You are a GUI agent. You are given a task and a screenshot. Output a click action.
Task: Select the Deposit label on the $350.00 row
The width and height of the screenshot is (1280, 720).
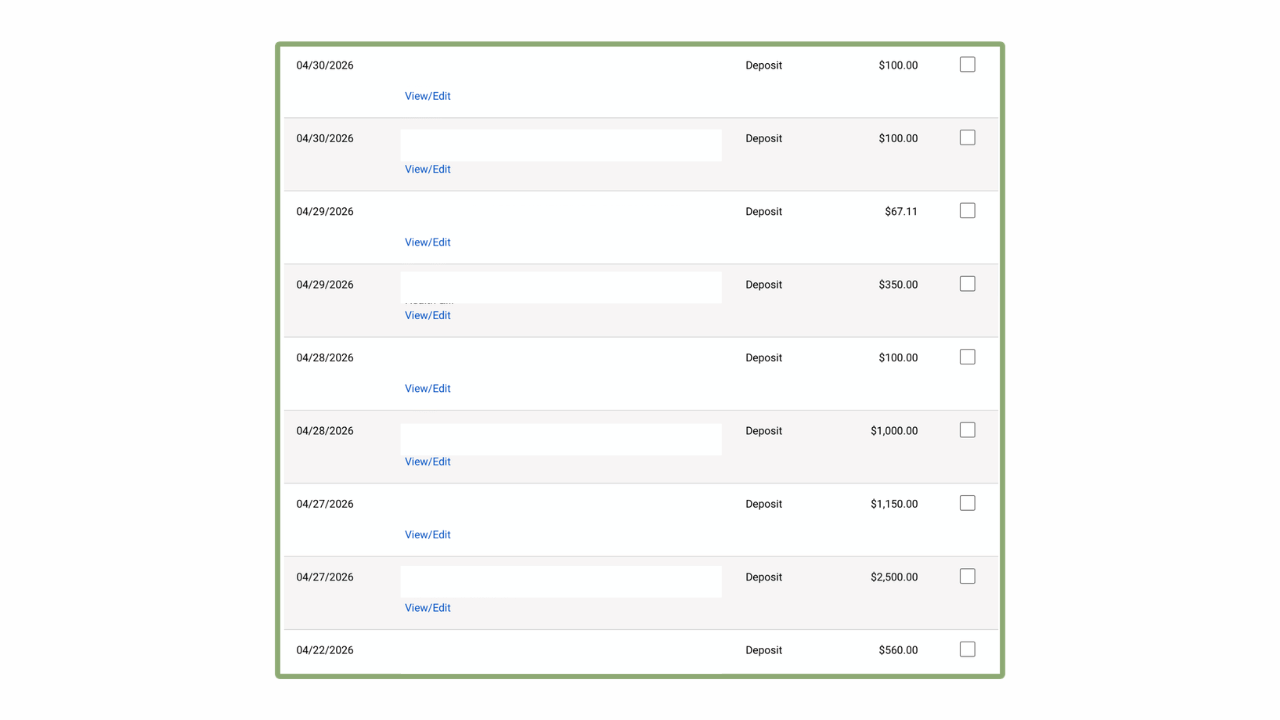(x=764, y=284)
